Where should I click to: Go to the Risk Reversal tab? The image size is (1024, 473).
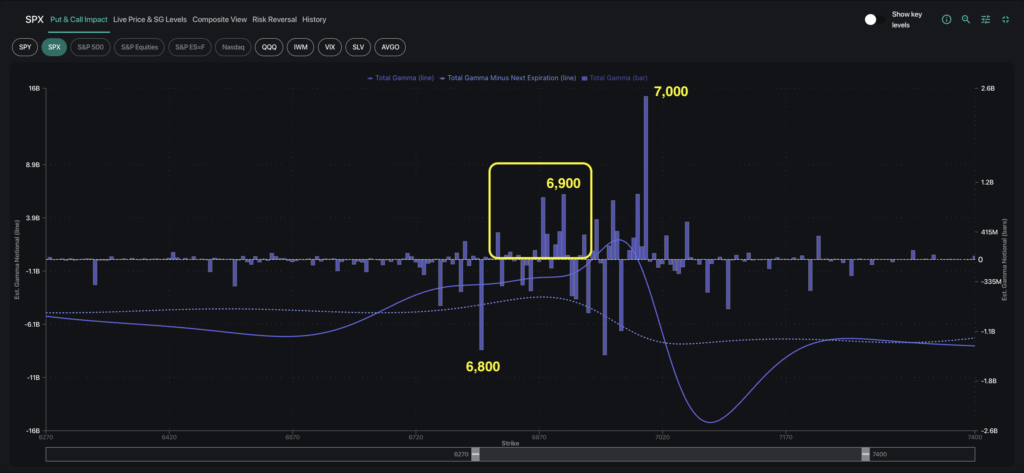coord(274,19)
